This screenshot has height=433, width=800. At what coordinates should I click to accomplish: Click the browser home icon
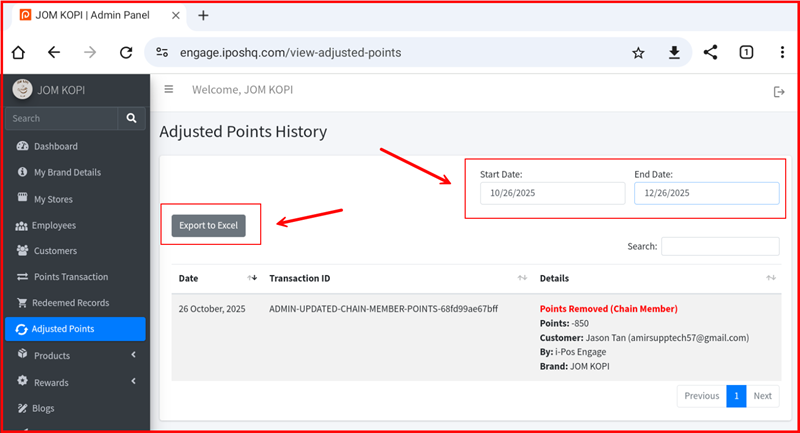tap(18, 53)
